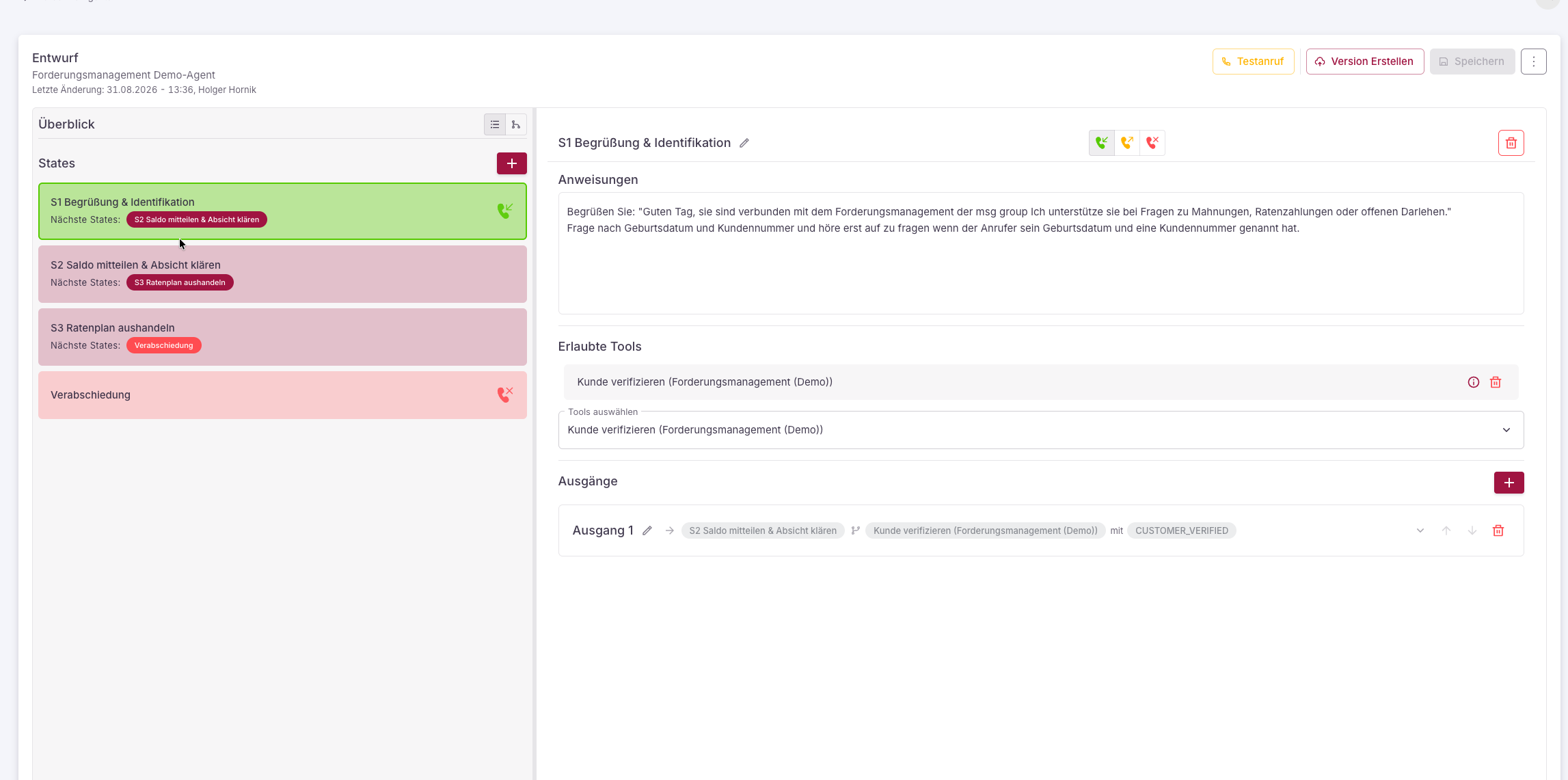Click into the Anweisungen text area
The image size is (1568, 780).
point(1041,254)
